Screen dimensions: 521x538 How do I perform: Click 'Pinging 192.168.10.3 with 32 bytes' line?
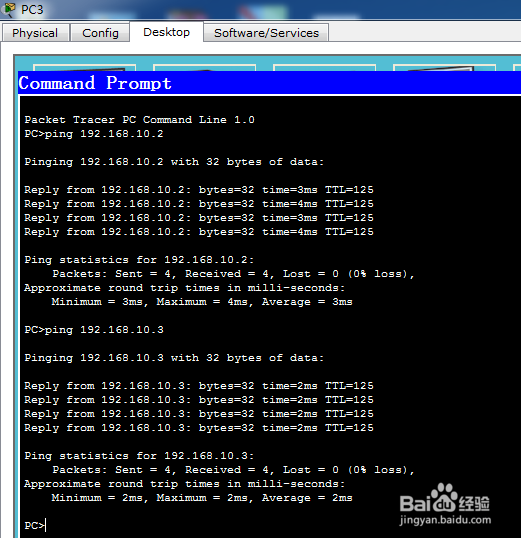tap(174, 358)
